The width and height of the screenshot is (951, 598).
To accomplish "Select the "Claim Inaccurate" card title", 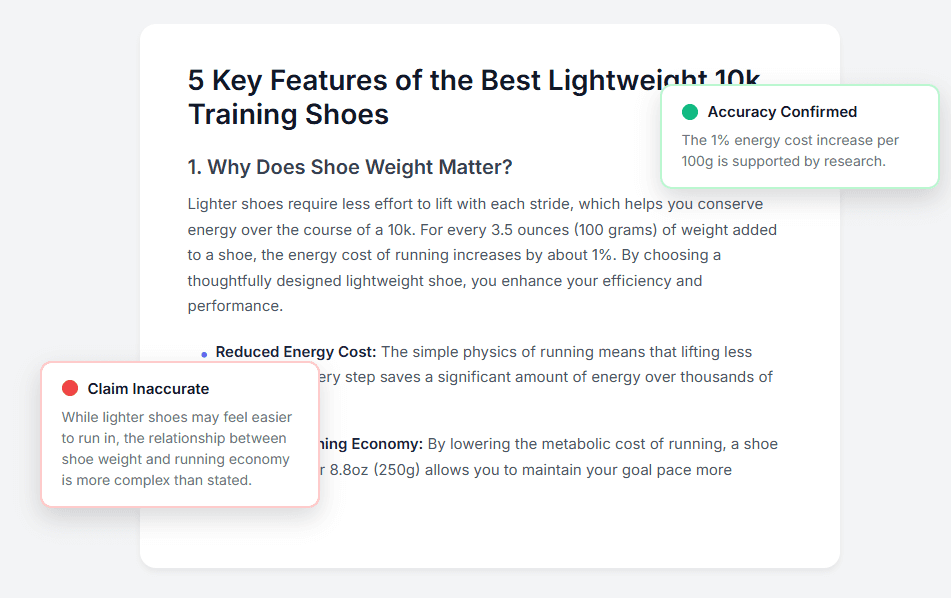I will point(148,388).
